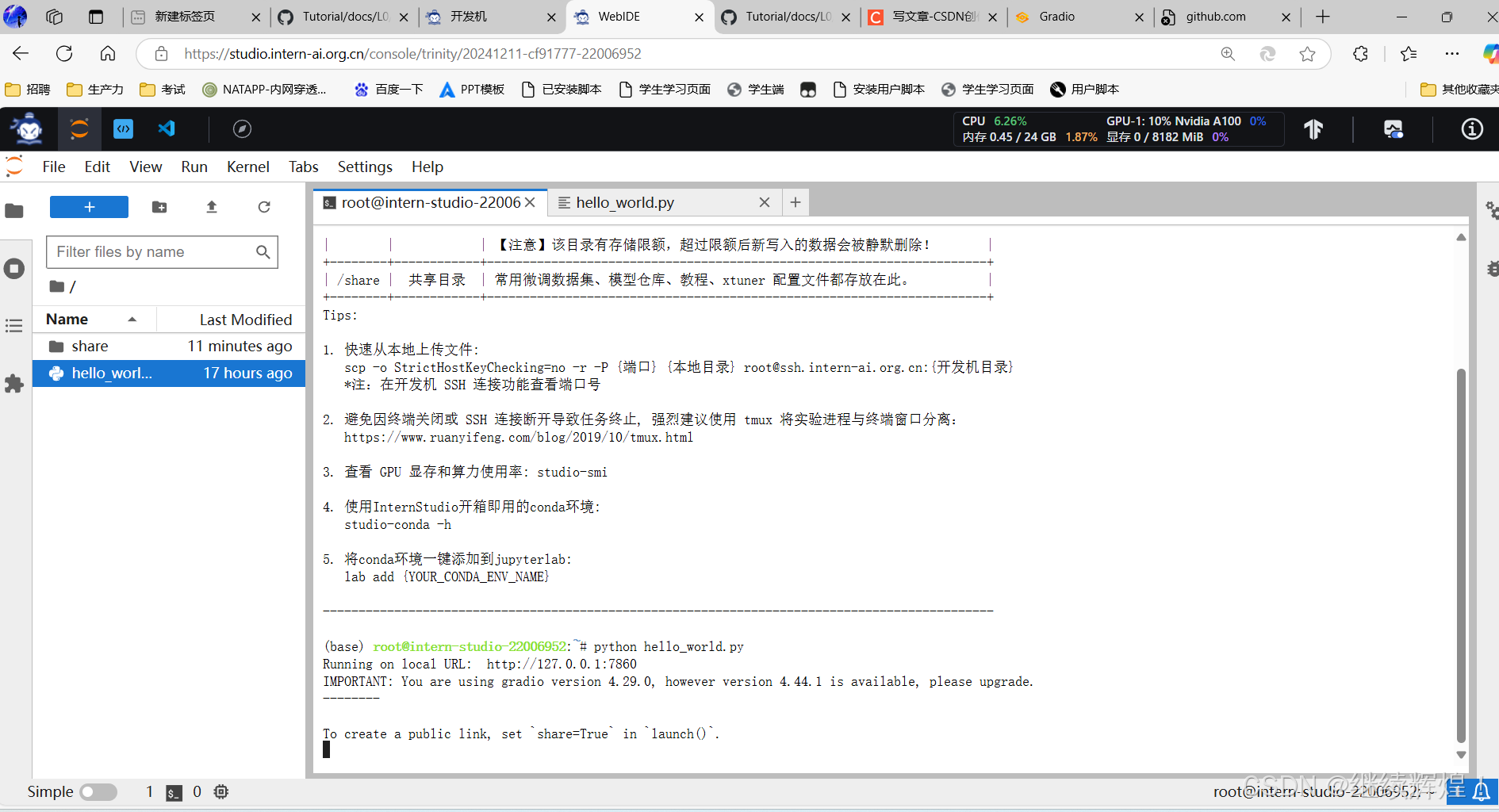The height and width of the screenshot is (812, 1499).
Task: Refresh the file list
Action: coord(264,207)
